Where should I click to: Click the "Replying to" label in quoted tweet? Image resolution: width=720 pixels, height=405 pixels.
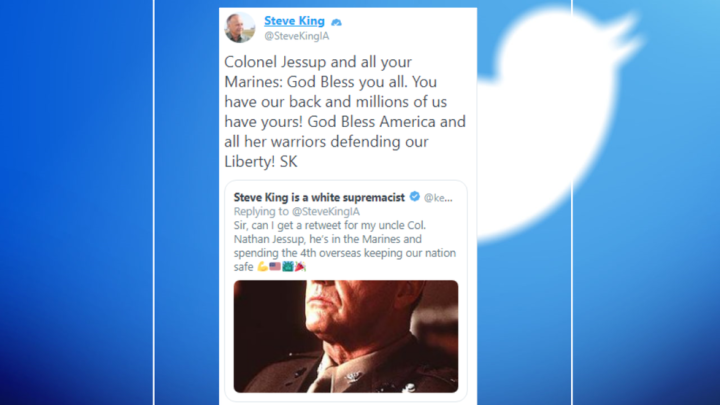coord(262,212)
